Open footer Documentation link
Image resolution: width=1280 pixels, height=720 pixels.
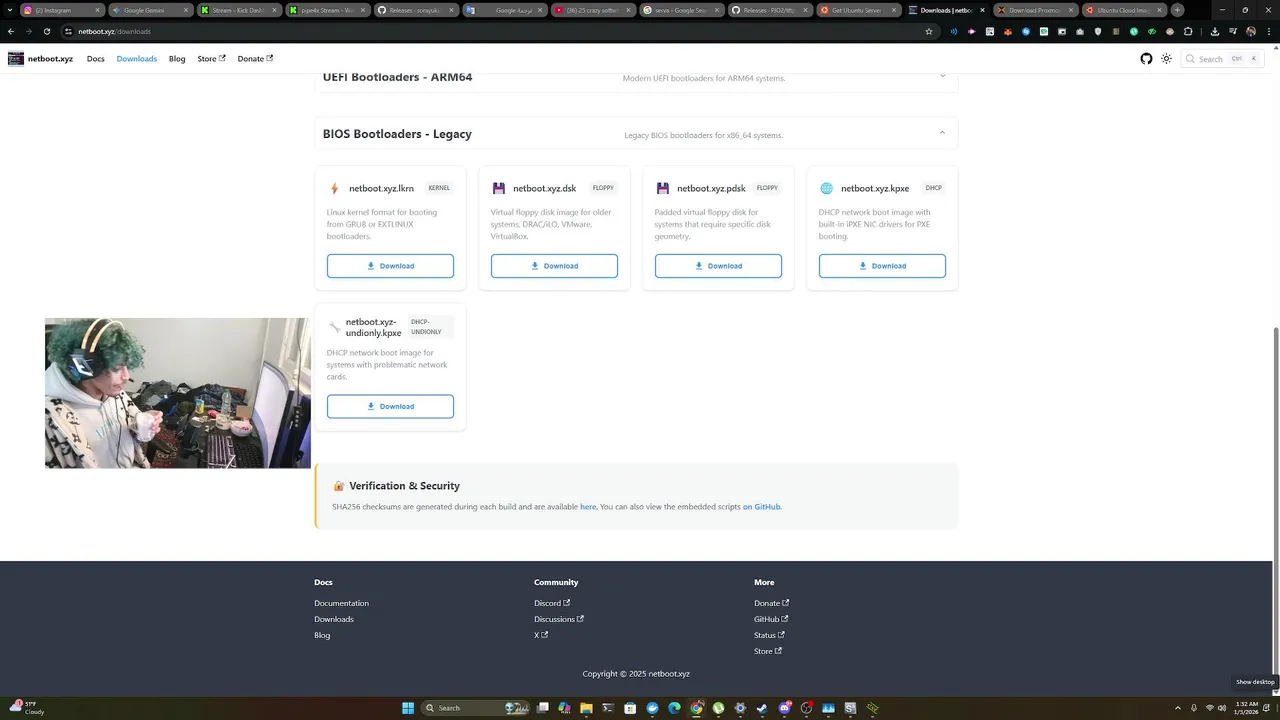pyautogui.click(x=341, y=603)
